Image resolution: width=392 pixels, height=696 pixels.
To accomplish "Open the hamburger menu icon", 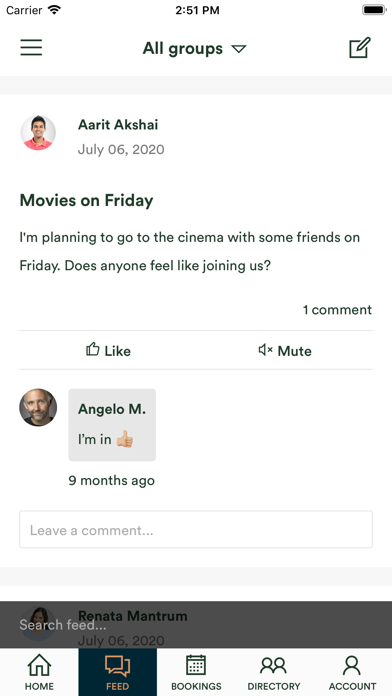I will coord(31,47).
